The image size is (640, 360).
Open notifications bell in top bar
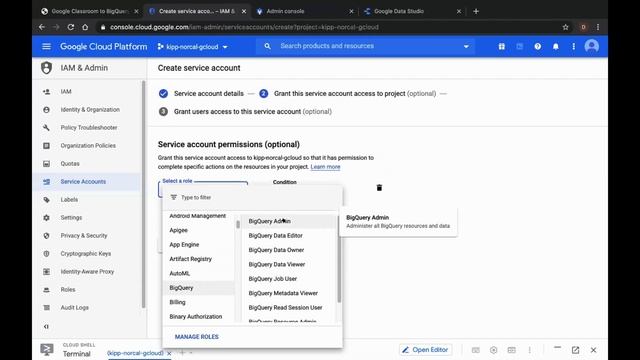(556, 47)
